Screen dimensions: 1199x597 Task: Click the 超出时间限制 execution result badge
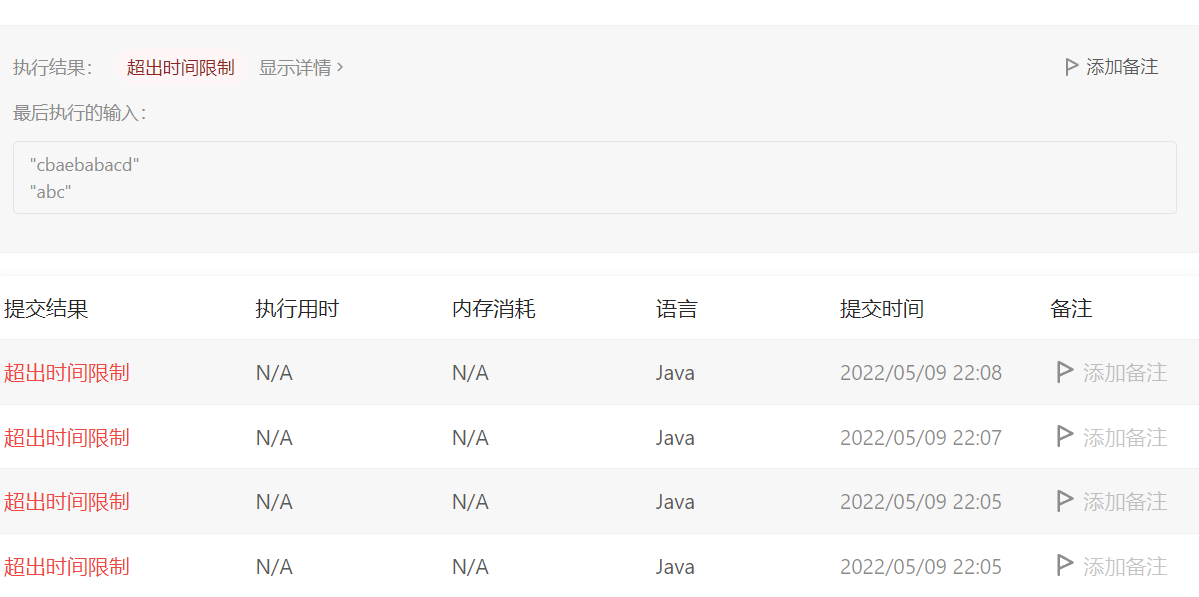point(180,67)
